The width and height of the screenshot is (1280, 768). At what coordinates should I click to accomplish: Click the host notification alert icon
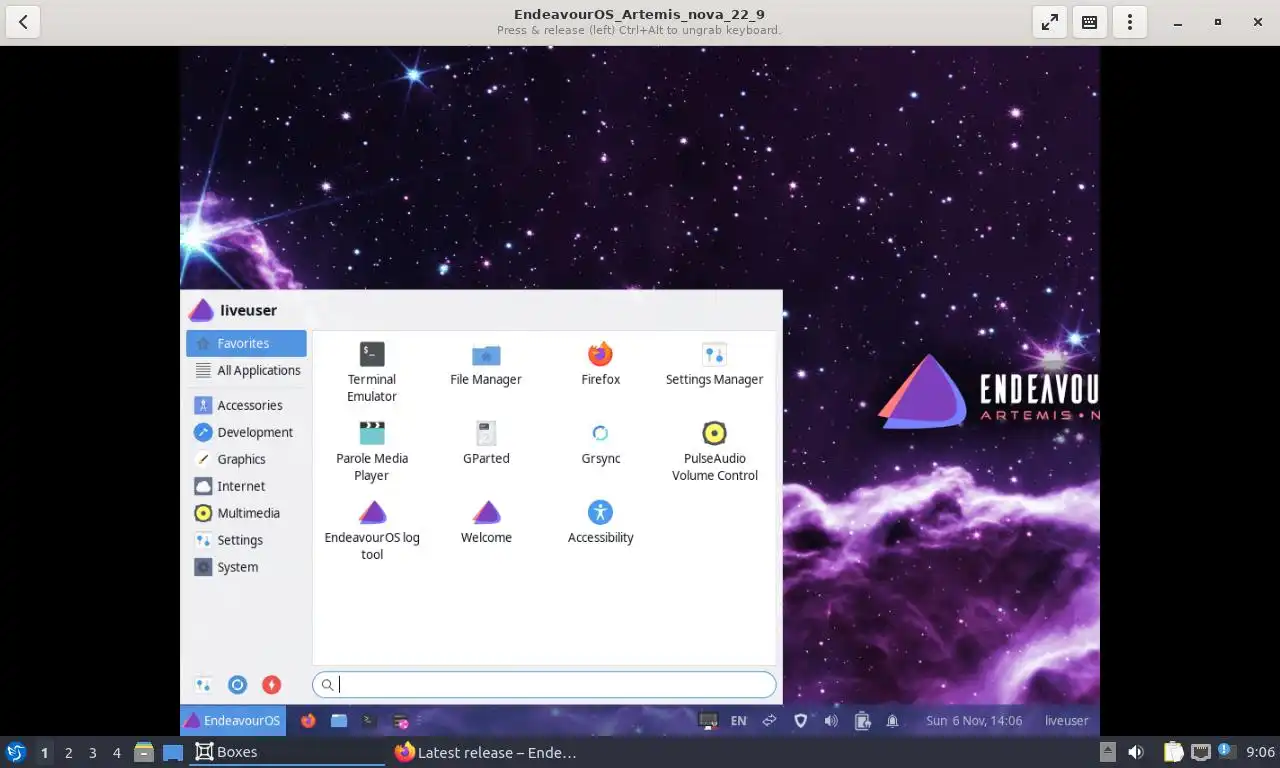pos(1226,750)
